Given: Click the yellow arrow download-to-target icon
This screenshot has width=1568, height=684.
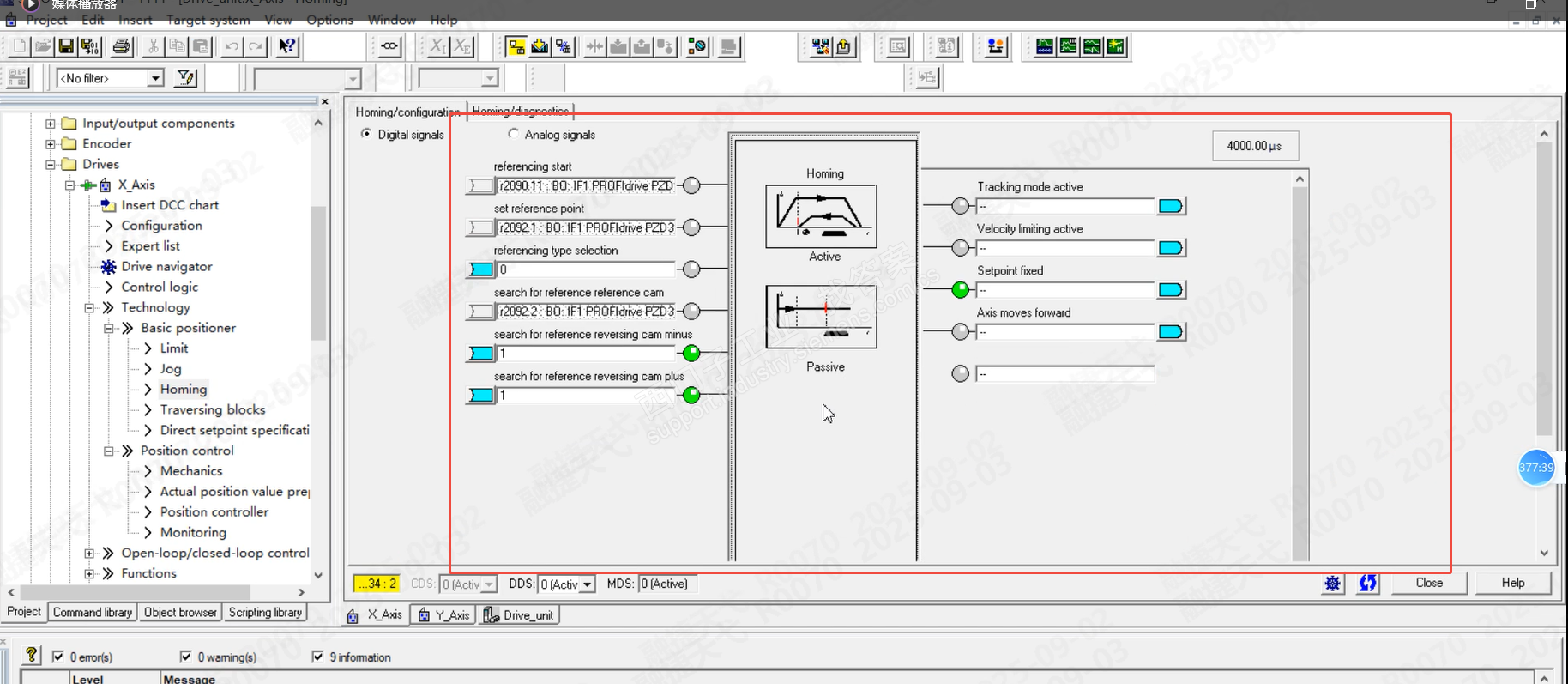Looking at the screenshot, I should pos(540,46).
